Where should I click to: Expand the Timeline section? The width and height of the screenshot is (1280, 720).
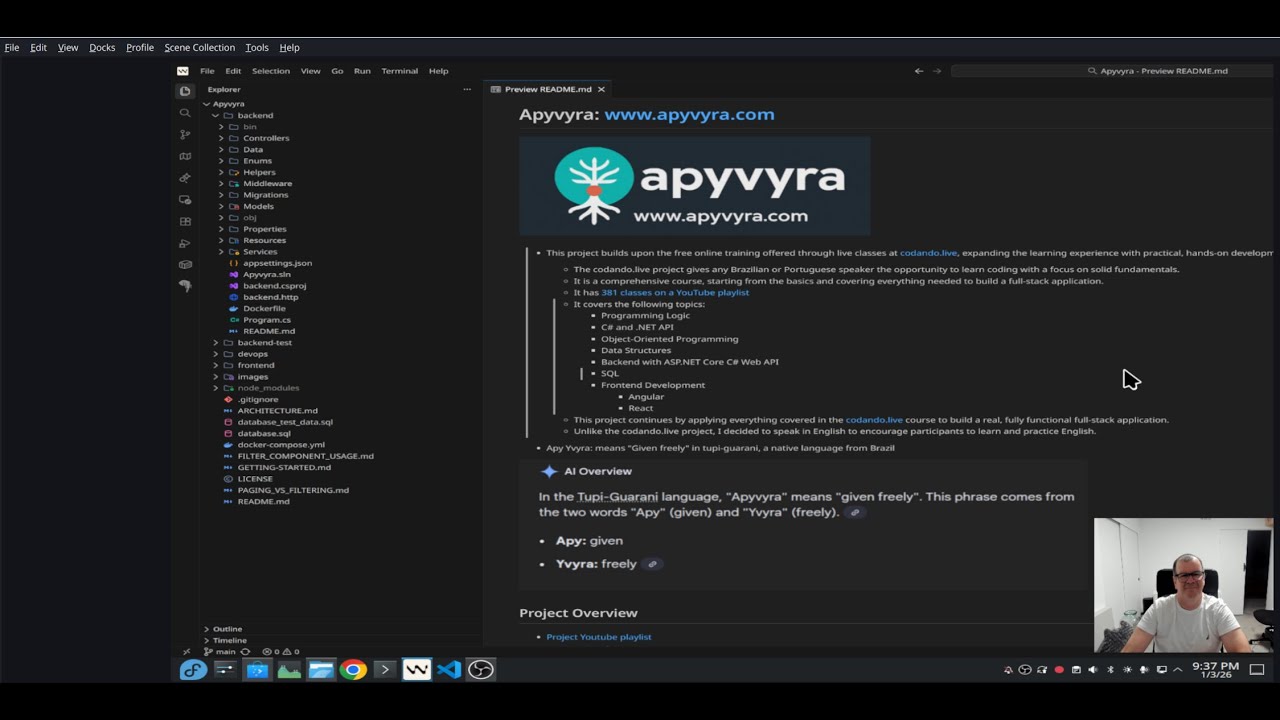click(229, 640)
